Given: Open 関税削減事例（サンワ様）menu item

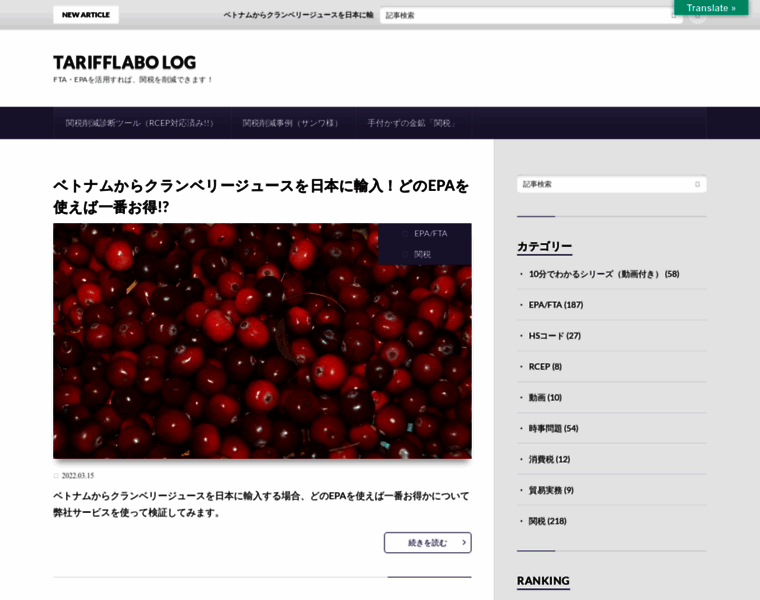Looking at the screenshot, I should tap(291, 123).
